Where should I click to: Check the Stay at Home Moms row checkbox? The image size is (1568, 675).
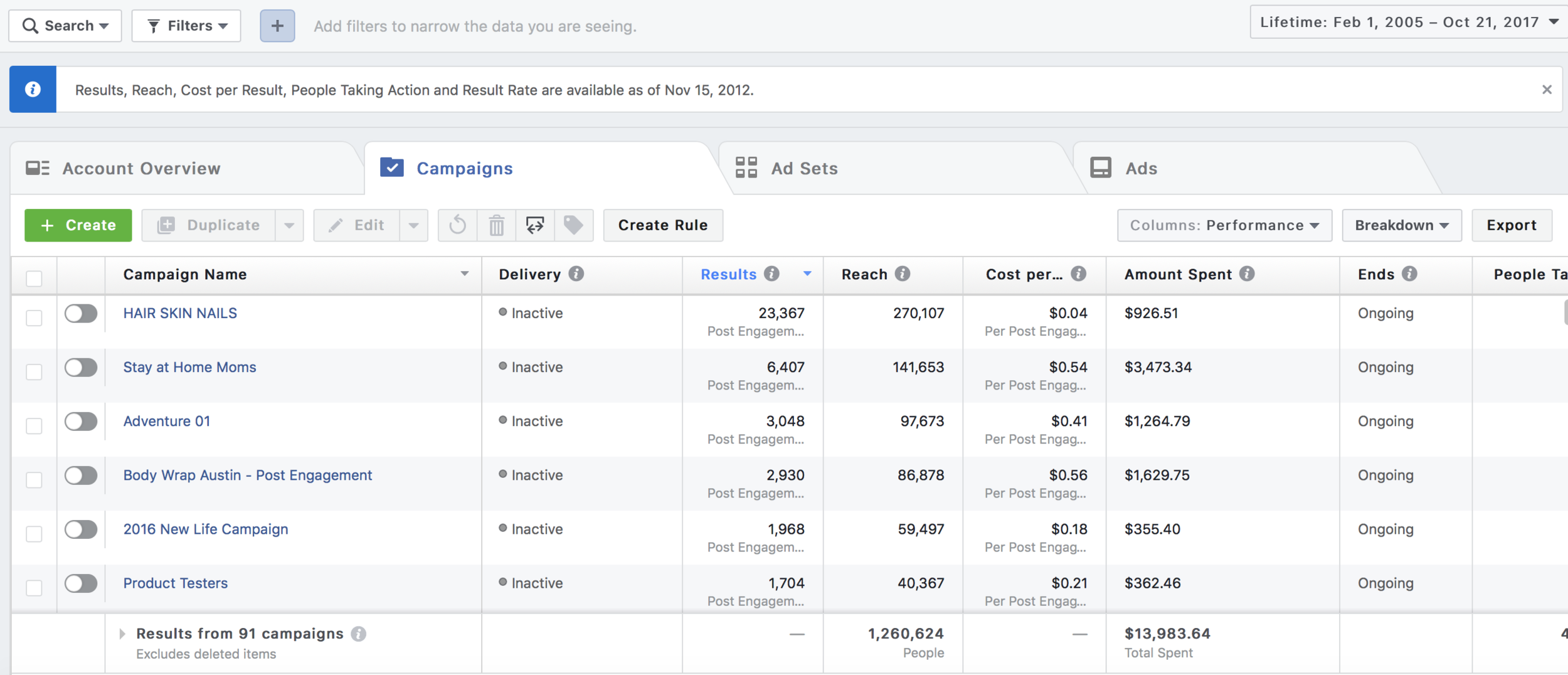[34, 371]
